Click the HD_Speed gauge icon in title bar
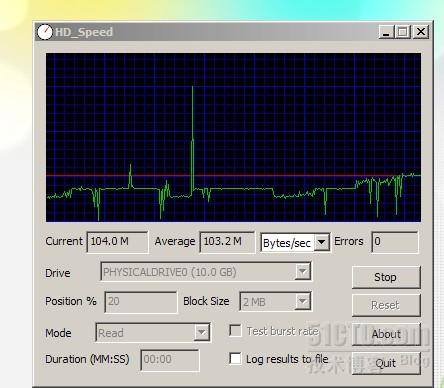This screenshot has height=388, width=444. click(45, 32)
